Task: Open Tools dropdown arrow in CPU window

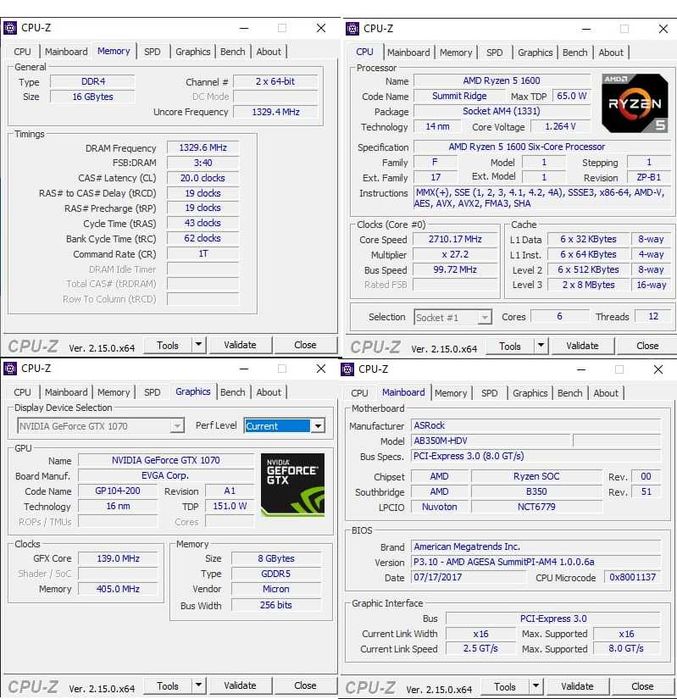Action: [541, 345]
